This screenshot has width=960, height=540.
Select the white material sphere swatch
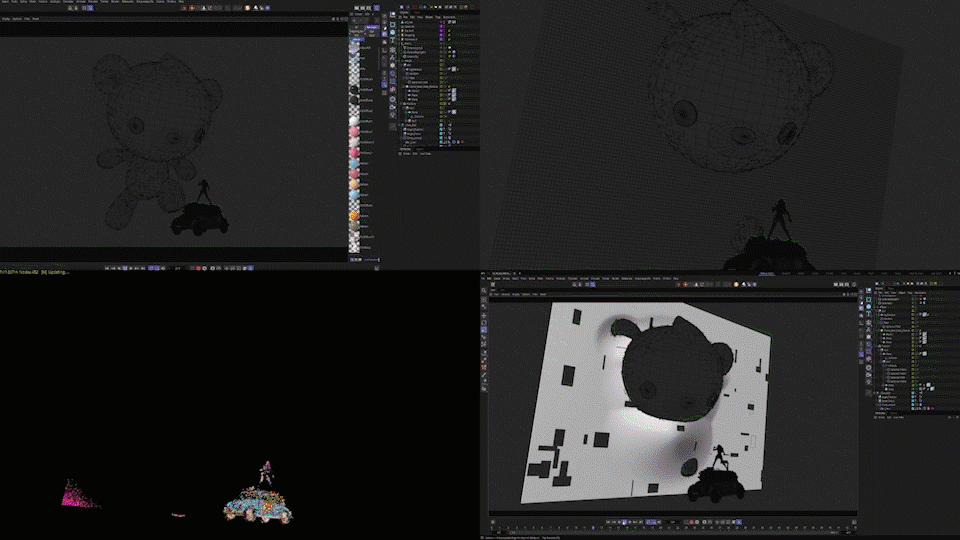354,121
